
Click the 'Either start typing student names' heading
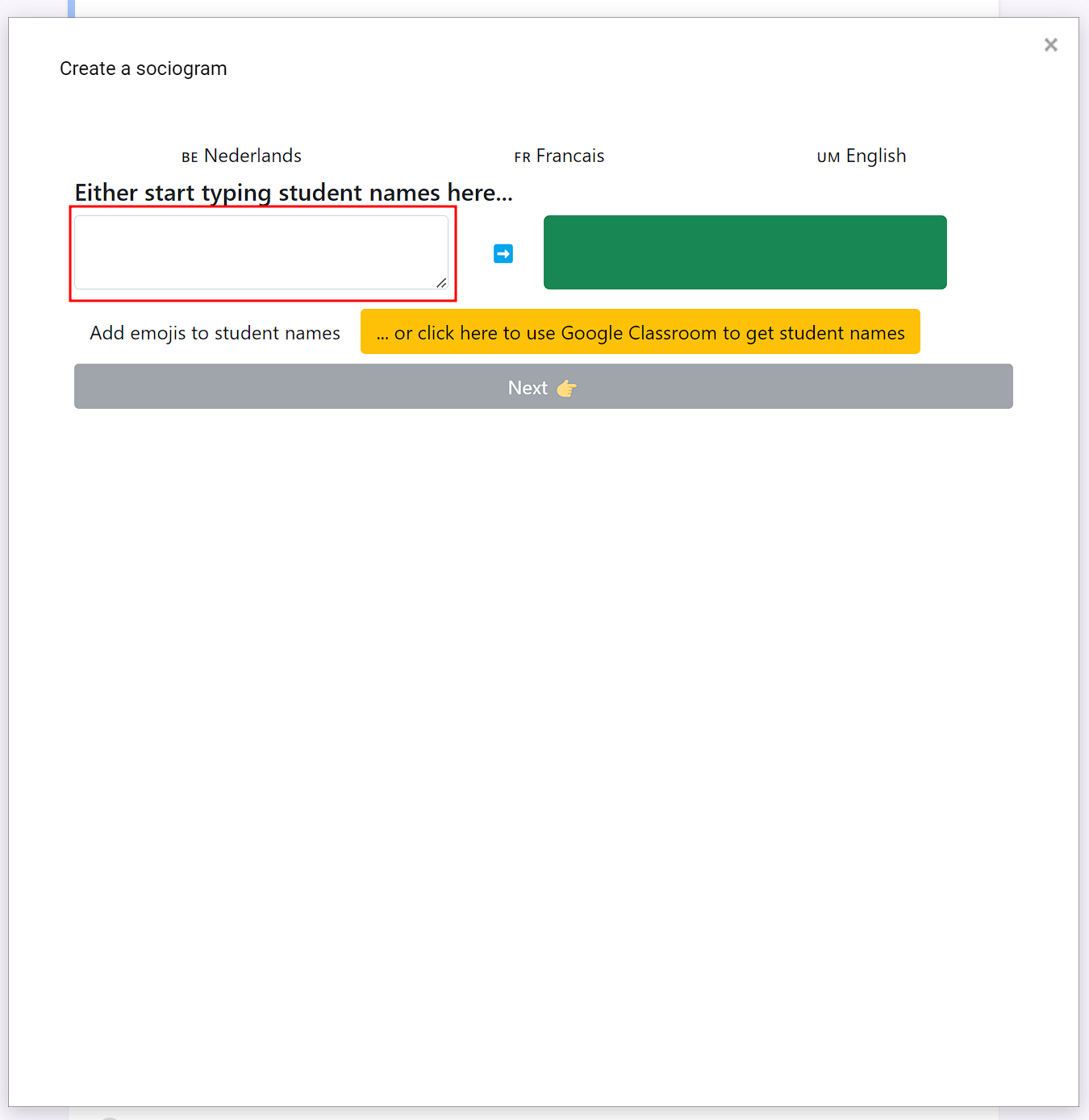(x=294, y=193)
